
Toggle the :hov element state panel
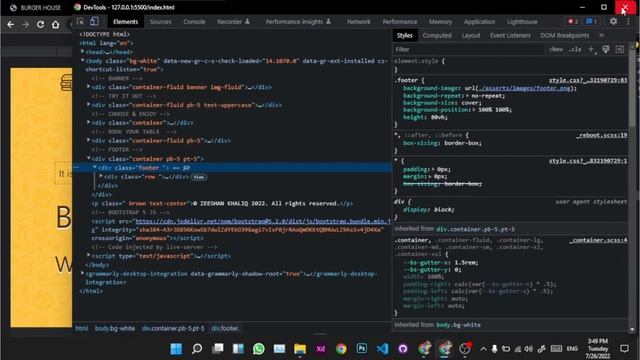(556, 49)
